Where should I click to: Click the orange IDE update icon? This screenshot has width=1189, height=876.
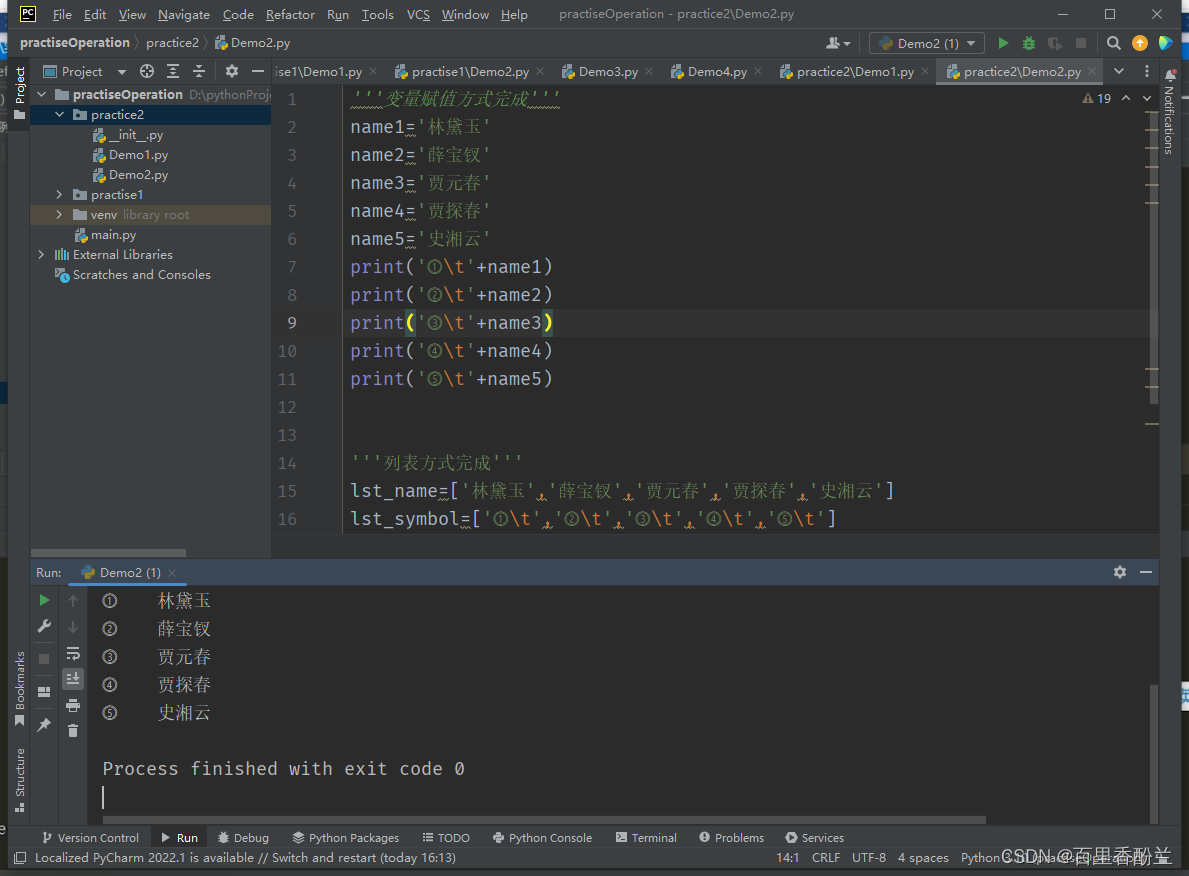[x=1139, y=43]
